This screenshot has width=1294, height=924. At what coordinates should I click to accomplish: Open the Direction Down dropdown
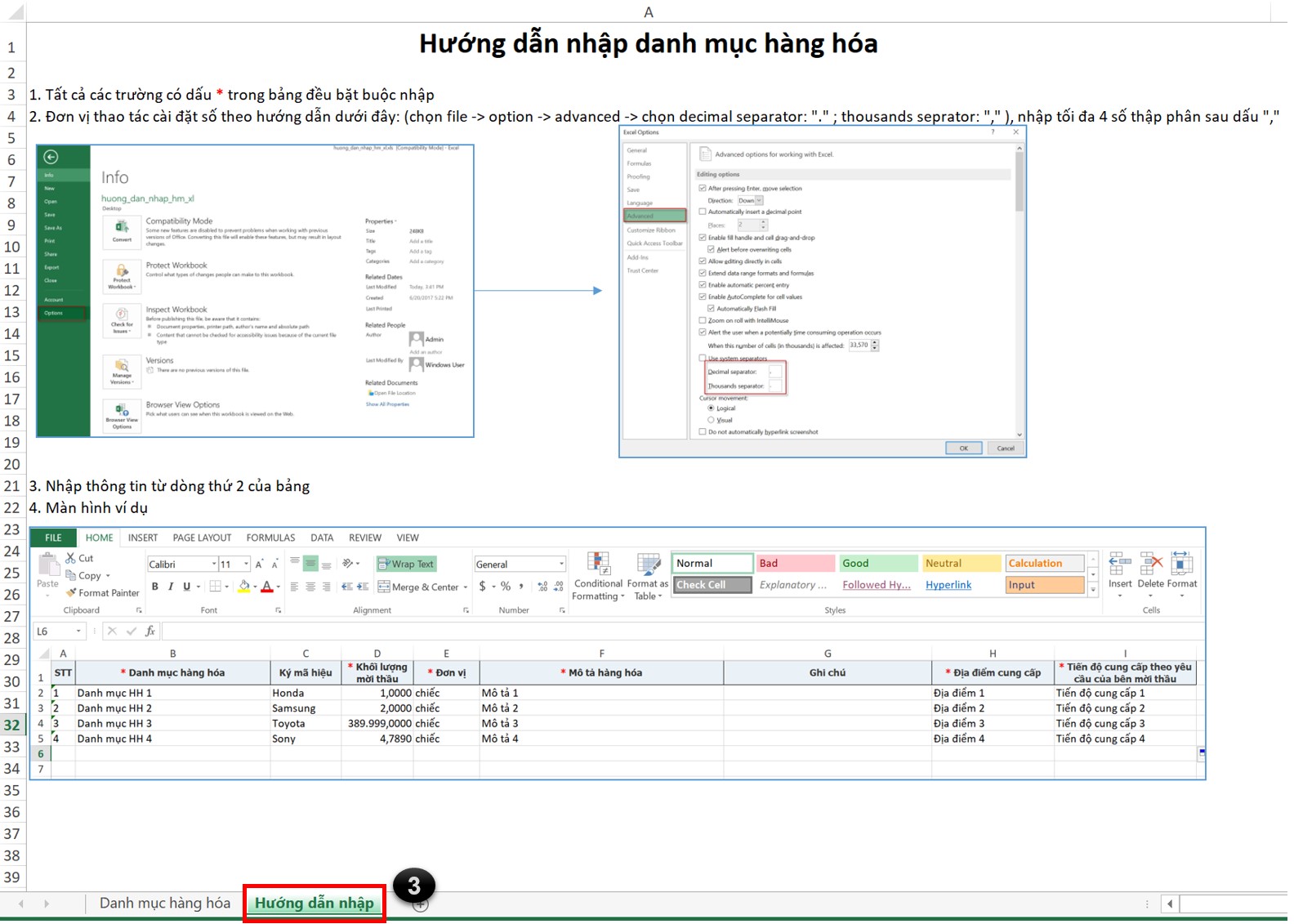point(759,200)
